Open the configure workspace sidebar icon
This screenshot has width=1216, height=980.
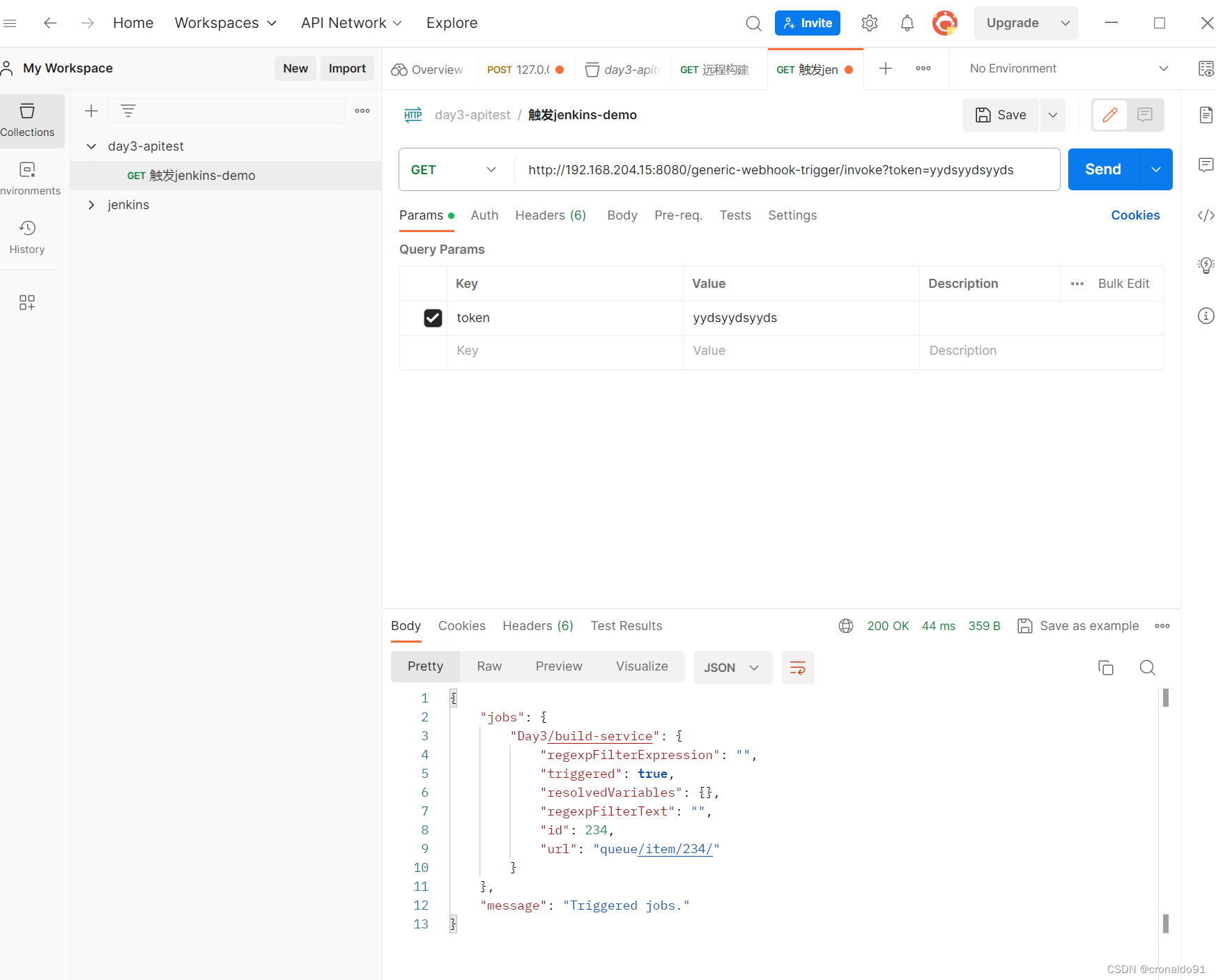pyautogui.click(x=27, y=302)
